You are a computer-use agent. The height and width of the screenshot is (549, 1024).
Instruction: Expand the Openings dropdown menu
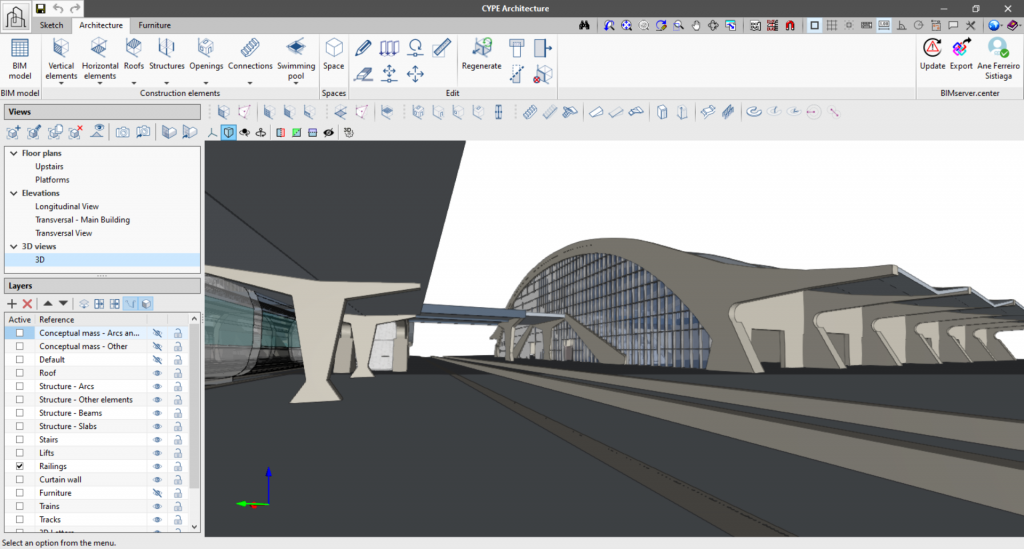point(205,83)
